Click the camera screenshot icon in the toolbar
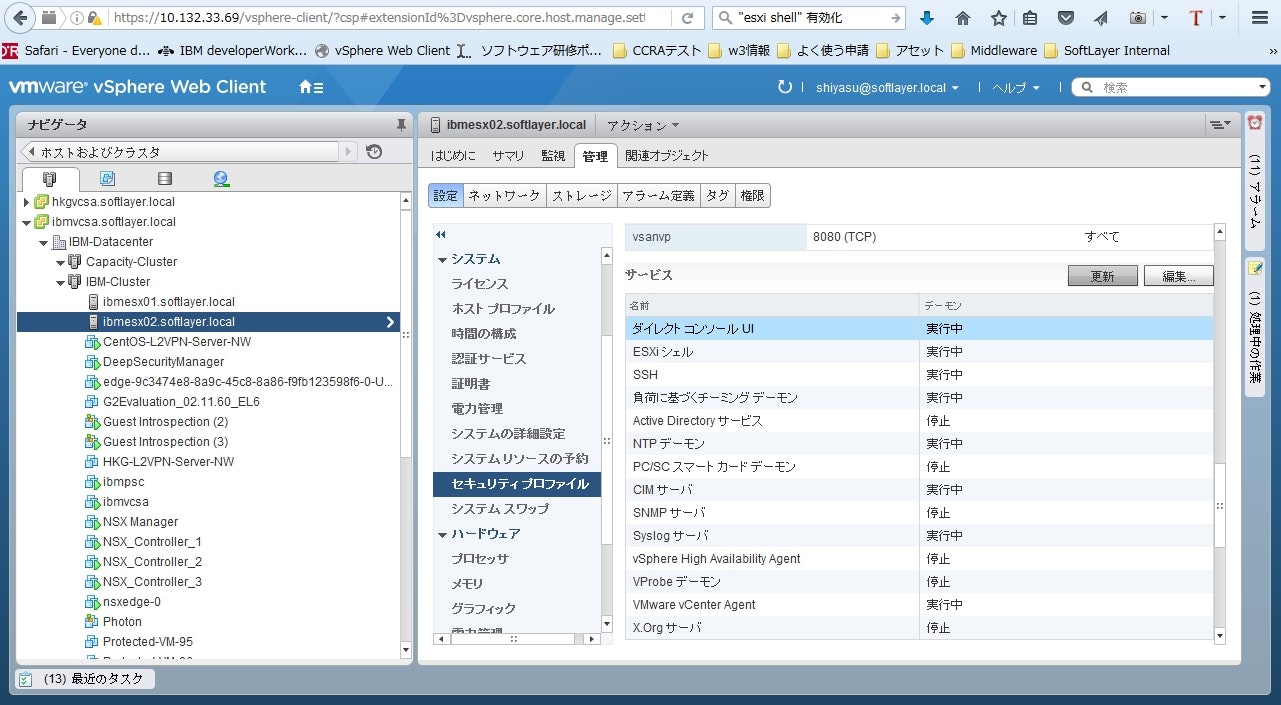1281x705 pixels. (1138, 18)
